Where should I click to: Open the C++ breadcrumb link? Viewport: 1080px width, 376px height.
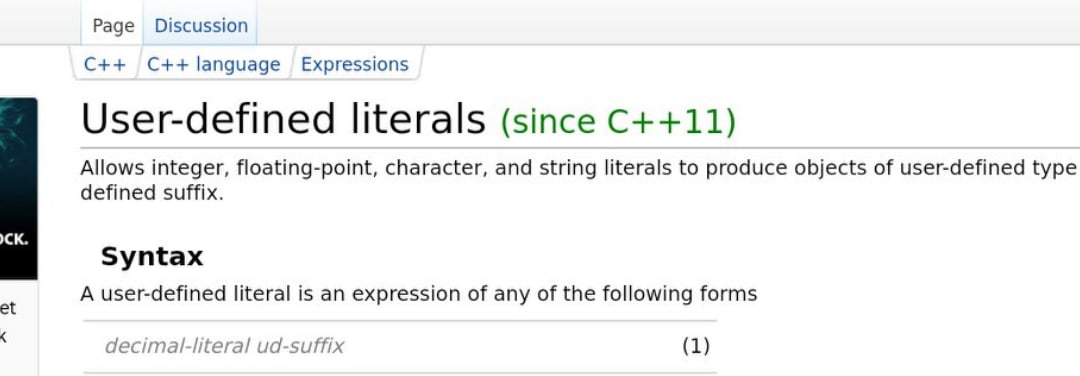[x=105, y=64]
